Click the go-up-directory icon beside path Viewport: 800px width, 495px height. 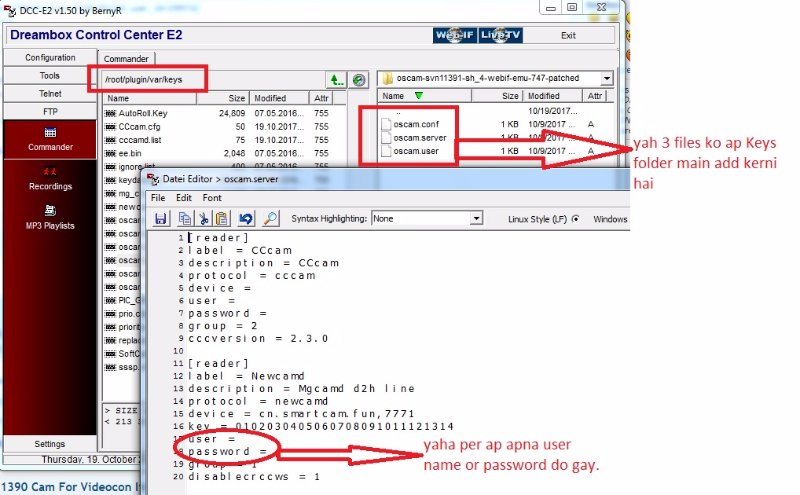[x=337, y=79]
